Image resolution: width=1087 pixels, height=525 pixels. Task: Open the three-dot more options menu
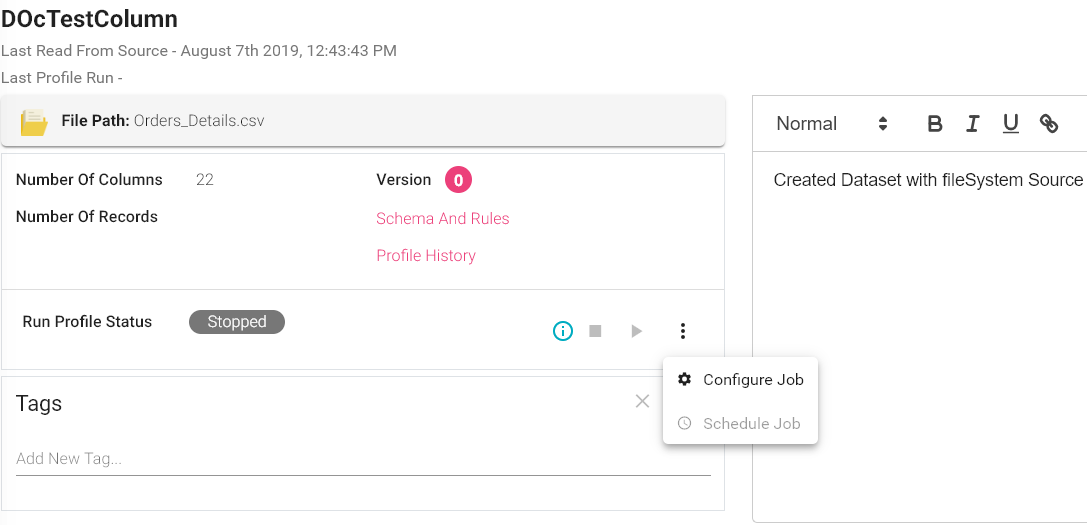click(682, 331)
